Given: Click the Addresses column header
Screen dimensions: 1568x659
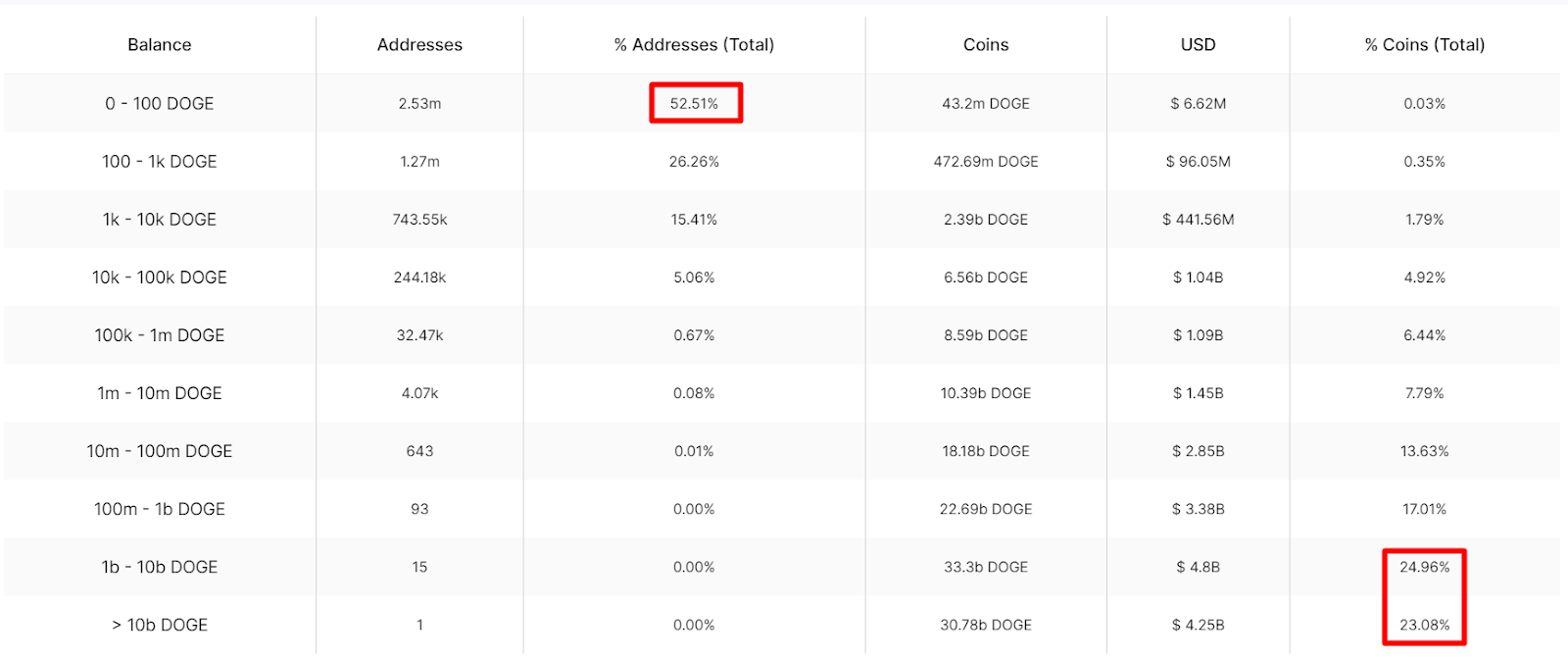Looking at the screenshot, I should tap(419, 45).
